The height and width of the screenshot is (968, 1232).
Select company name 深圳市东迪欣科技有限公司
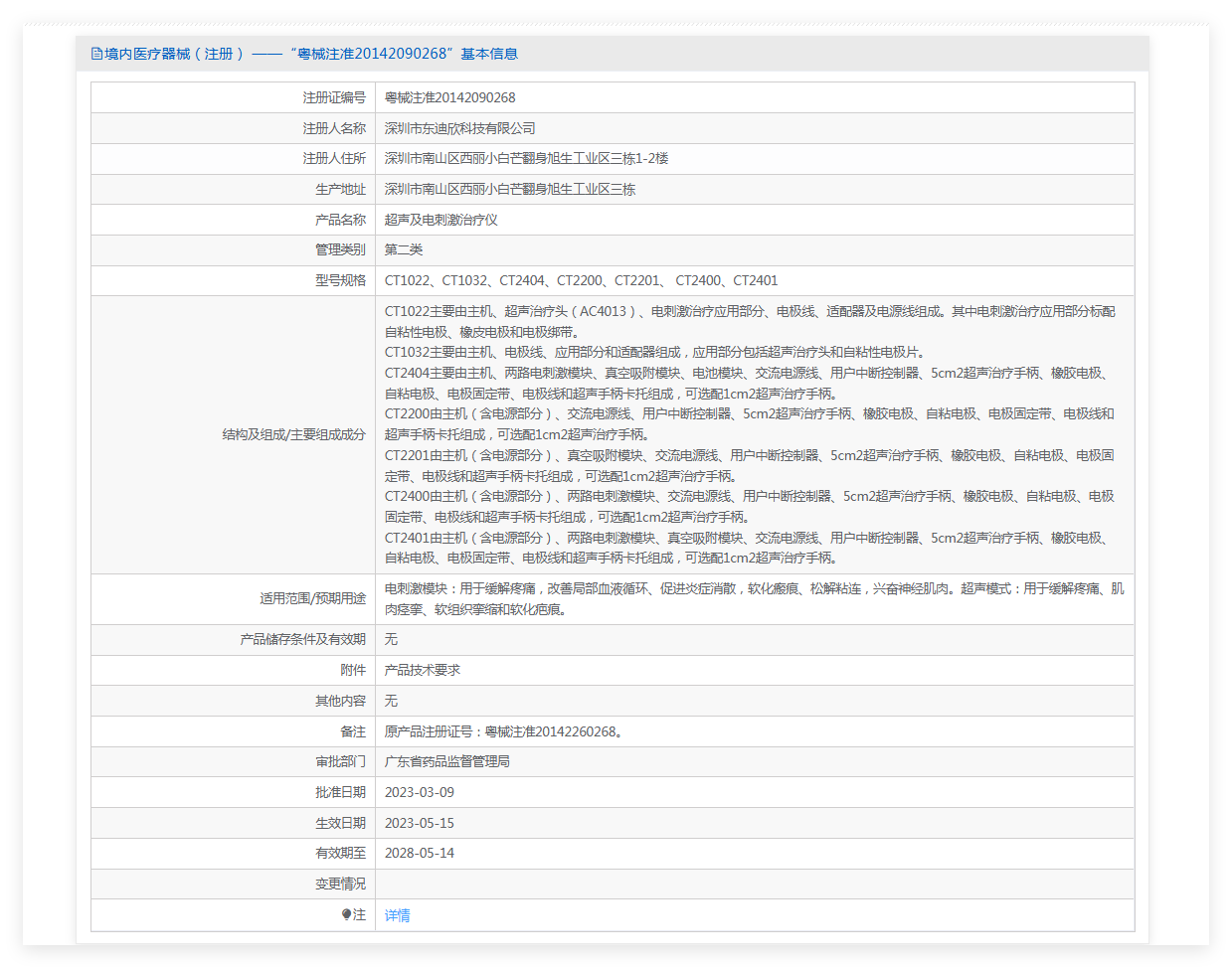click(460, 128)
